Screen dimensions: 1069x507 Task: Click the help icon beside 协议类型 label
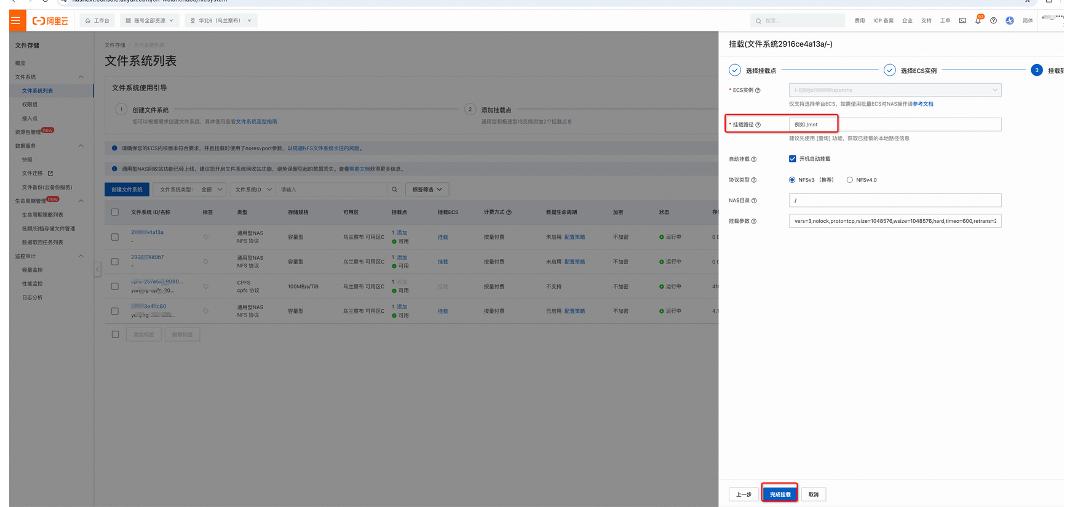point(753,180)
